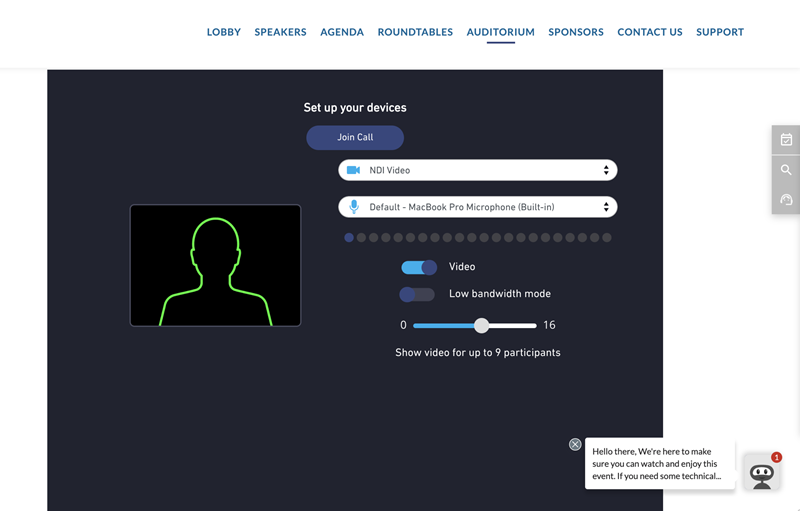800x511 pixels.
Task: Click the participants video count slider handle
Action: point(482,325)
